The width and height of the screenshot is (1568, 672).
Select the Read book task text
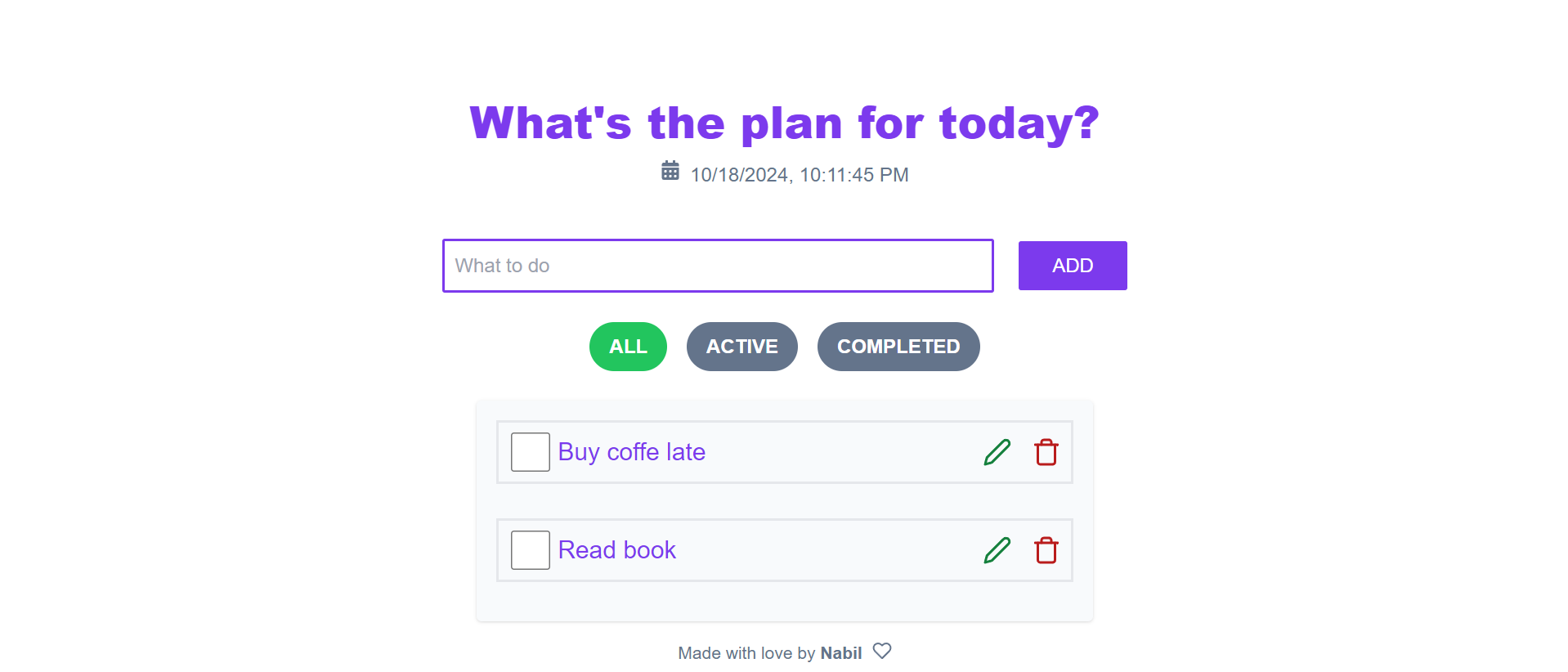(x=616, y=550)
